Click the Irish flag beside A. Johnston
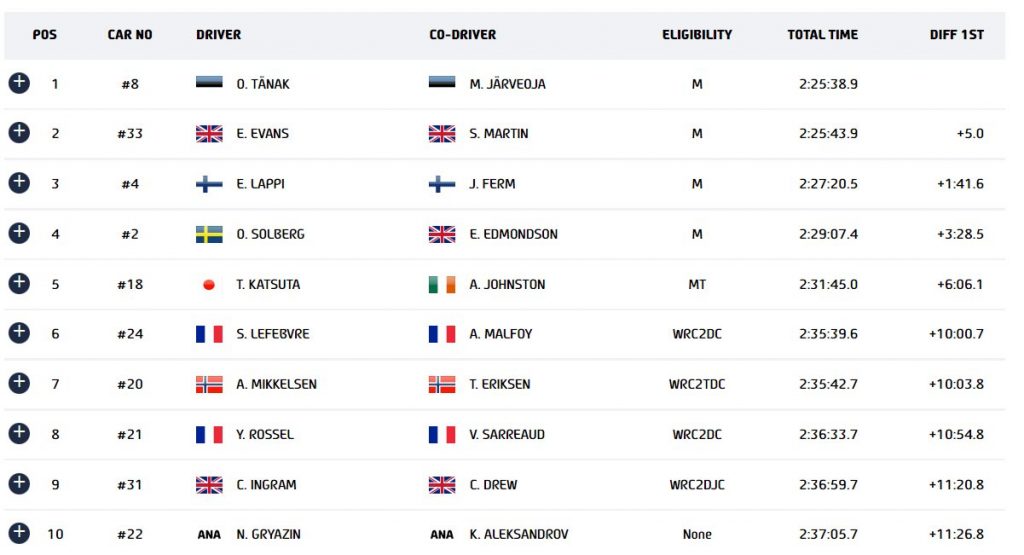 [442, 284]
